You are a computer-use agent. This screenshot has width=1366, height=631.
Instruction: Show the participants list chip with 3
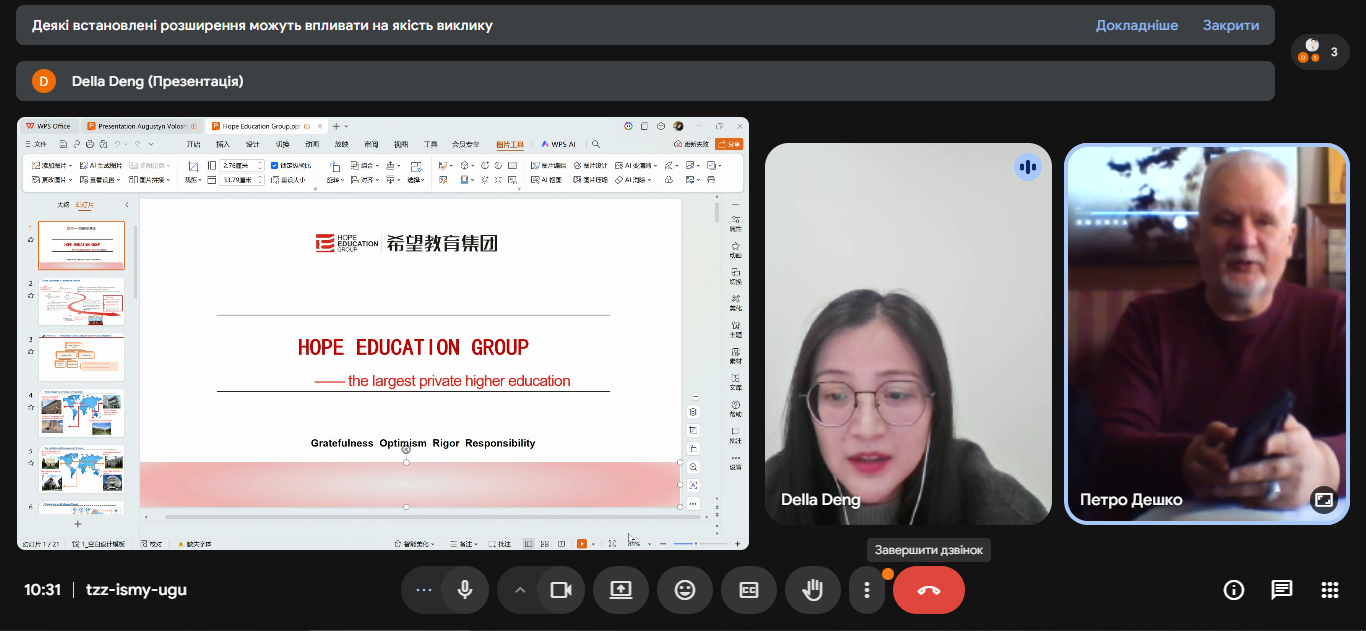[x=1320, y=52]
